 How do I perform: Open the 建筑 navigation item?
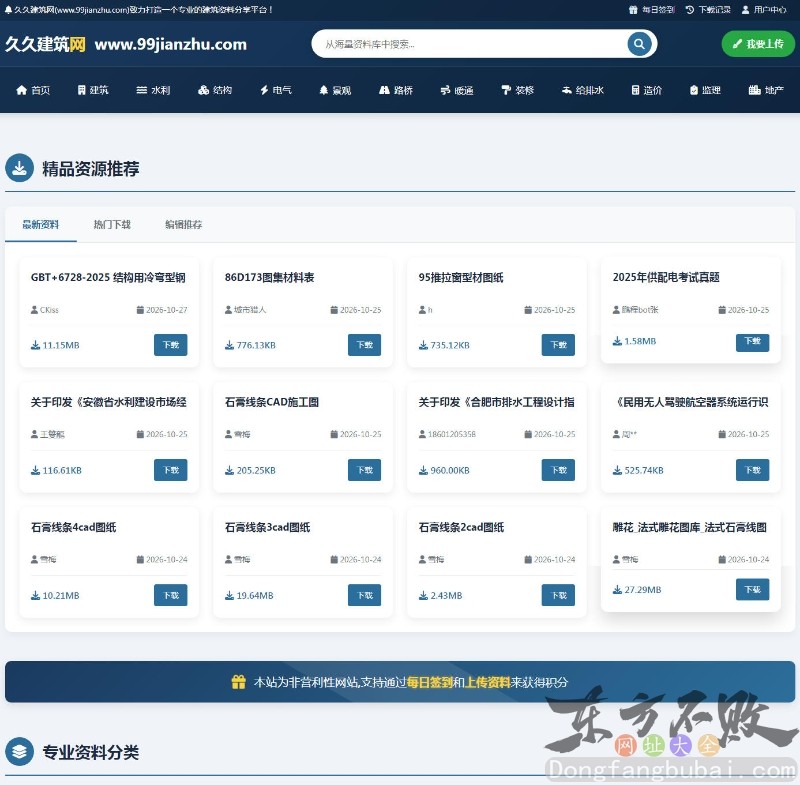(x=93, y=90)
